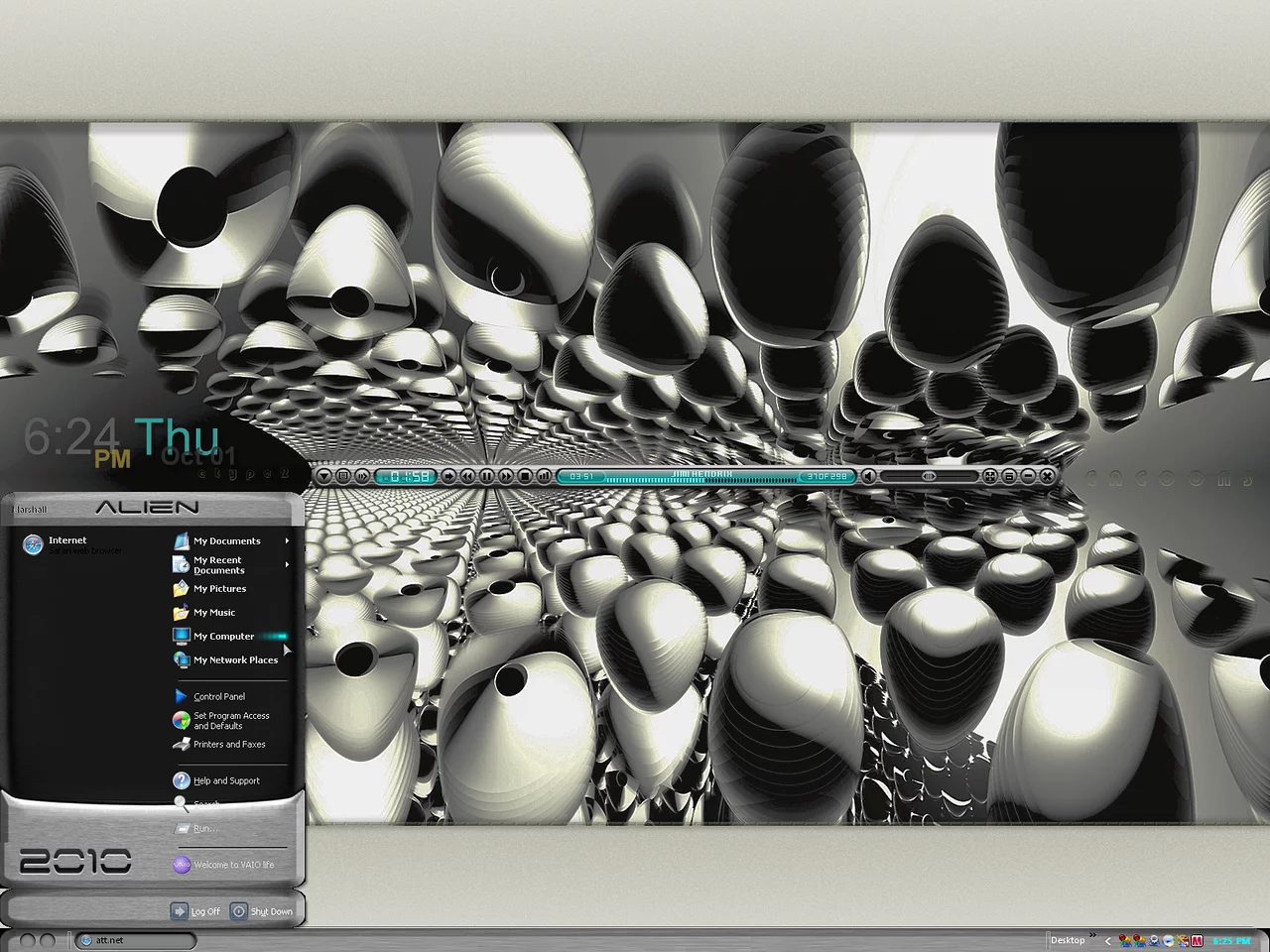Open the equalizer bars icon in player
This screenshot has height=952, width=1270.
click(544, 476)
